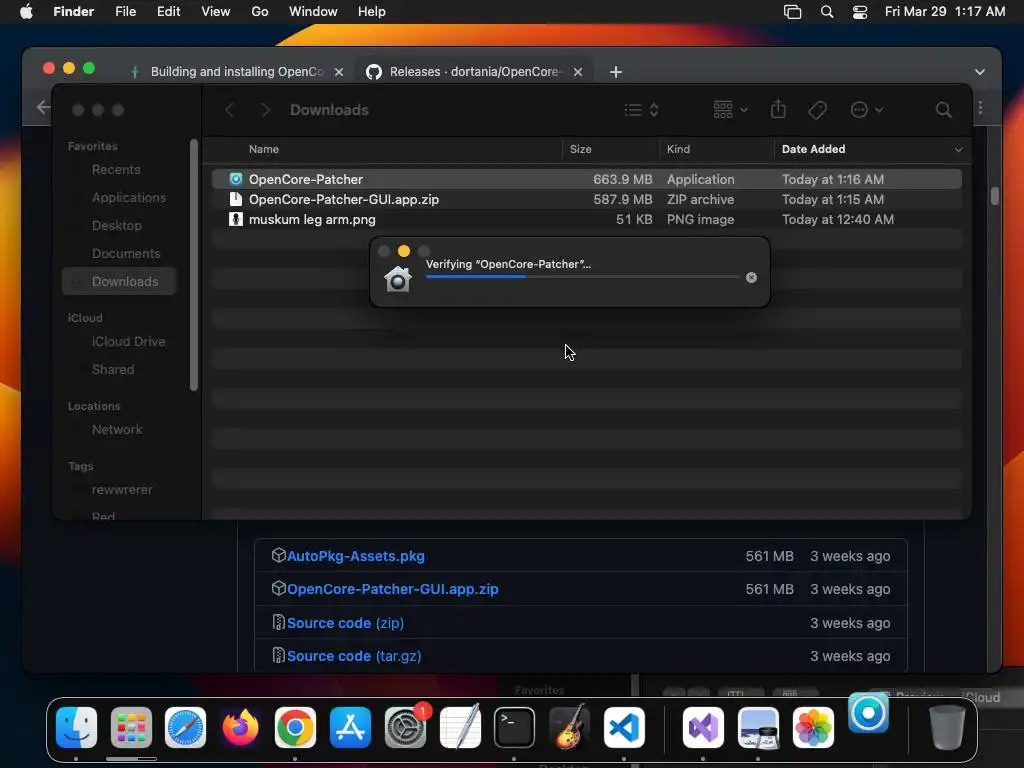The image size is (1024, 768).
Task: Open the Trash in the Dock
Action: [947, 727]
